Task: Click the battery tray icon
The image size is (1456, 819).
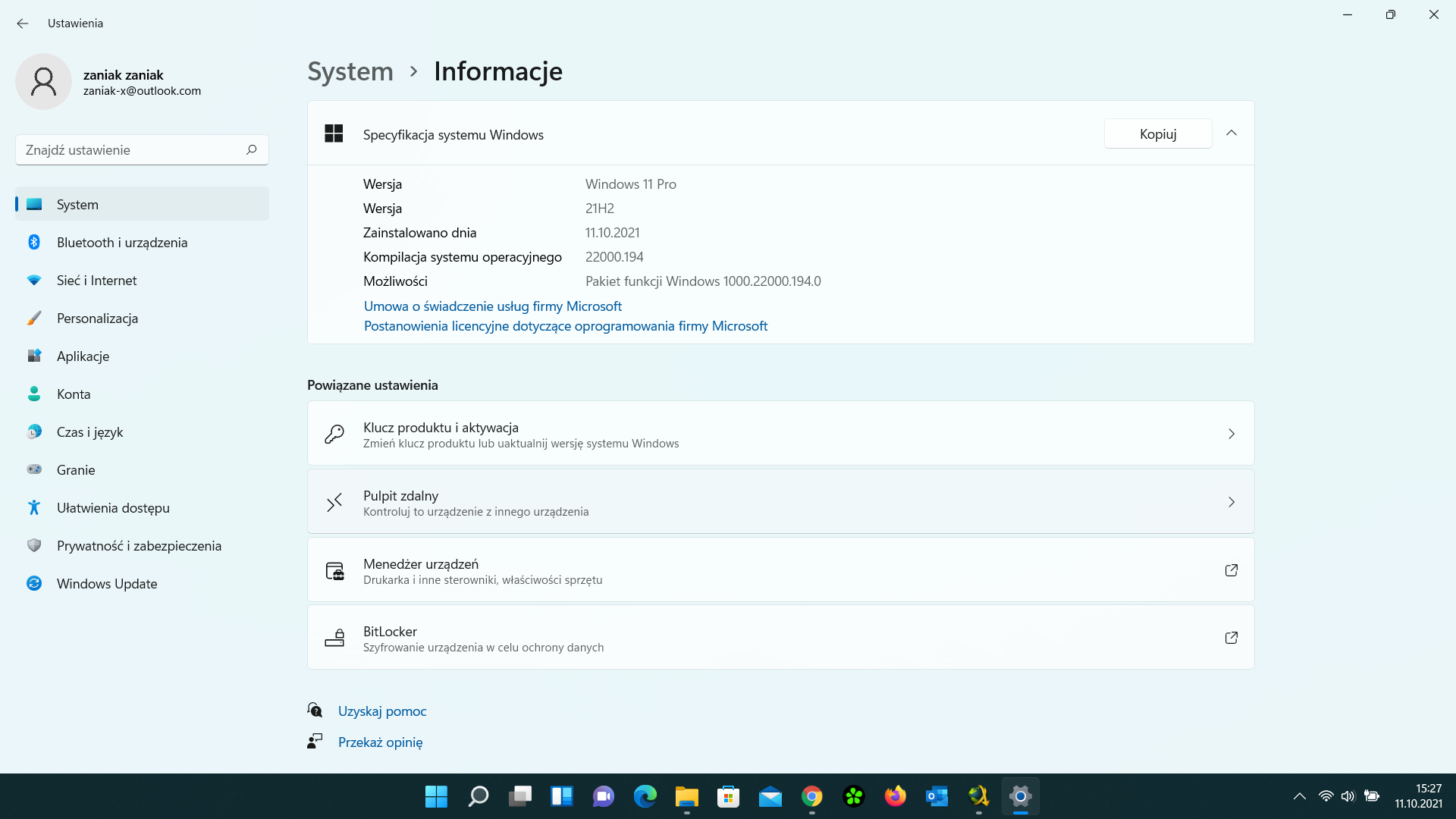Action: pos(1372,796)
